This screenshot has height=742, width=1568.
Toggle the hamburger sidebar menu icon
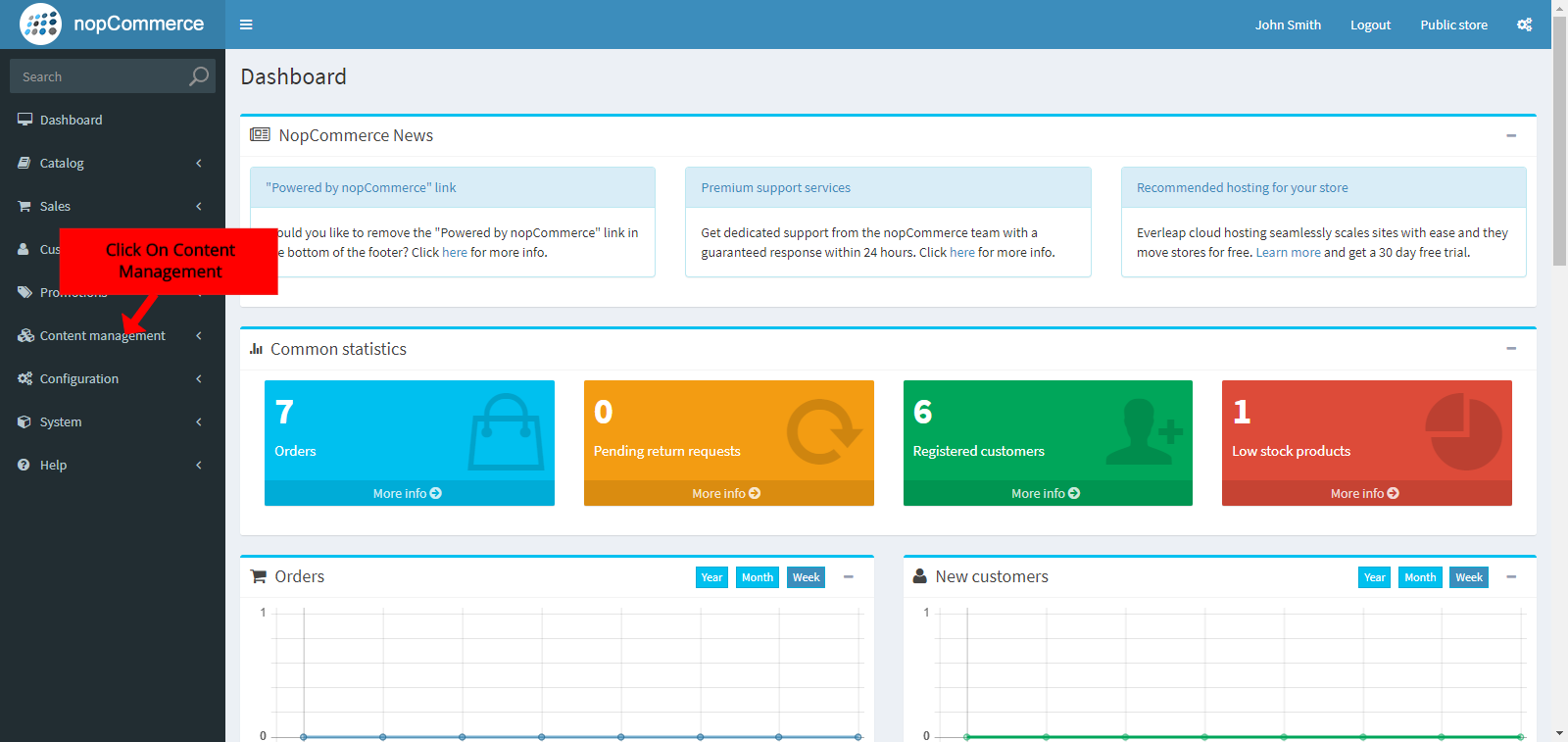246,25
